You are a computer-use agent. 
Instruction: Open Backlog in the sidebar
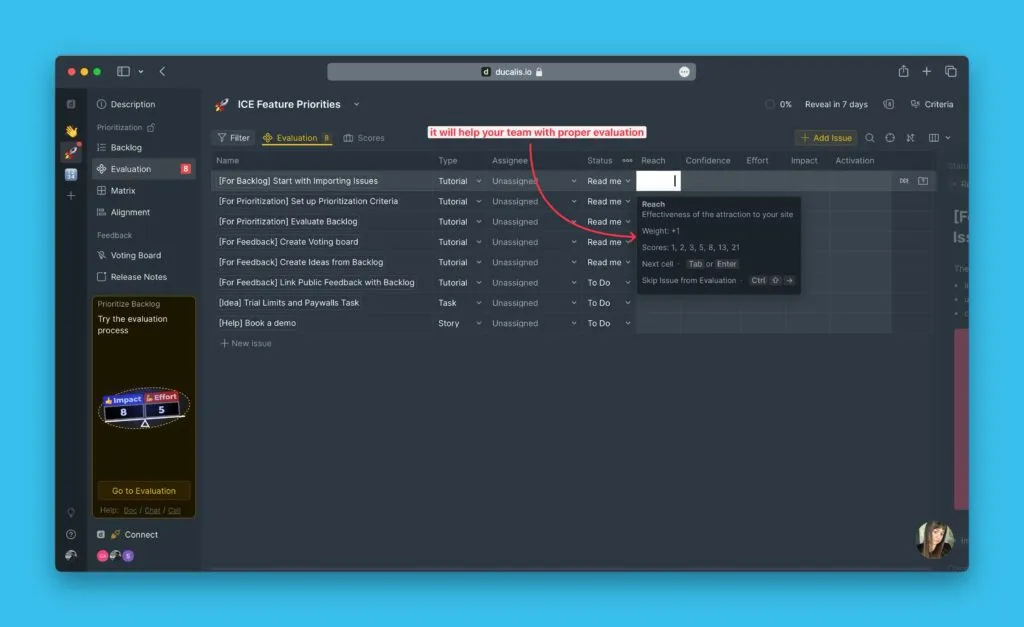click(x=125, y=148)
